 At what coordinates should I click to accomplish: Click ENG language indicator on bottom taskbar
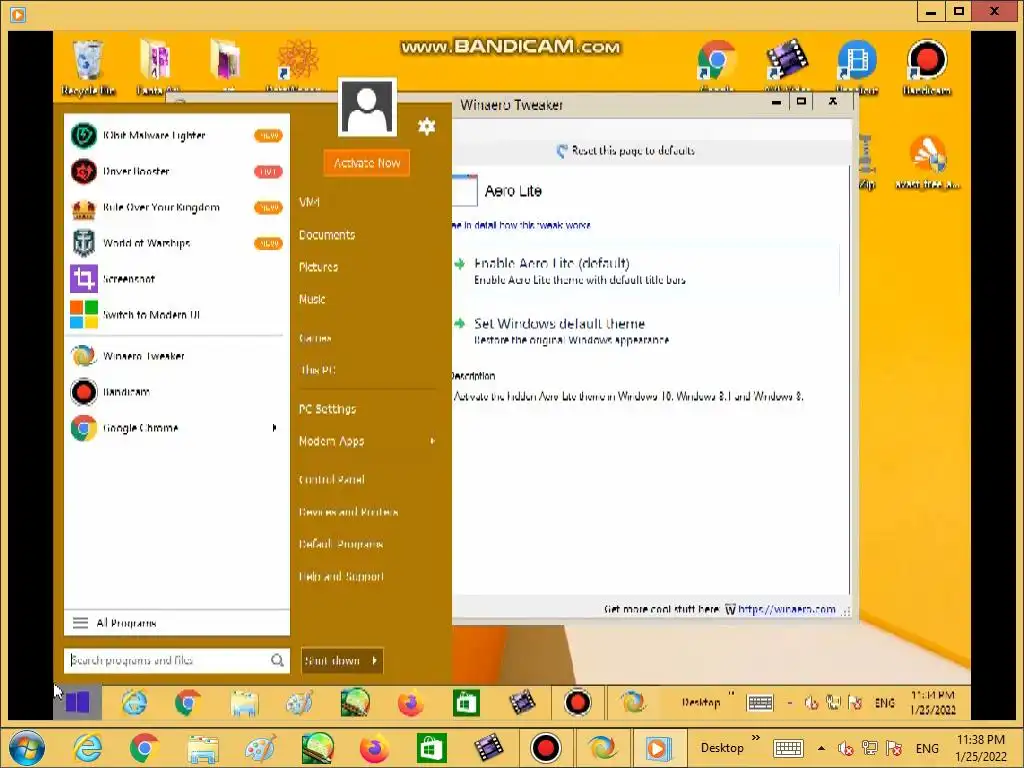(x=927, y=748)
